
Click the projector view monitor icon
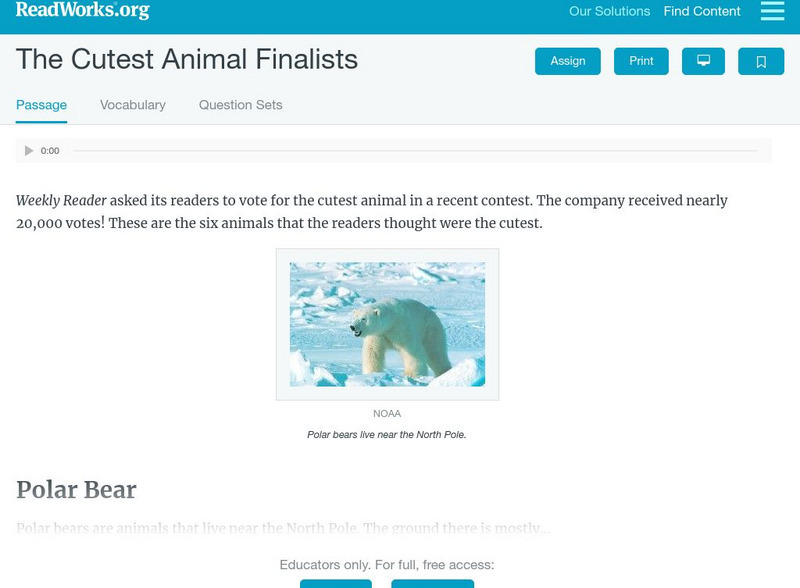[x=703, y=61]
